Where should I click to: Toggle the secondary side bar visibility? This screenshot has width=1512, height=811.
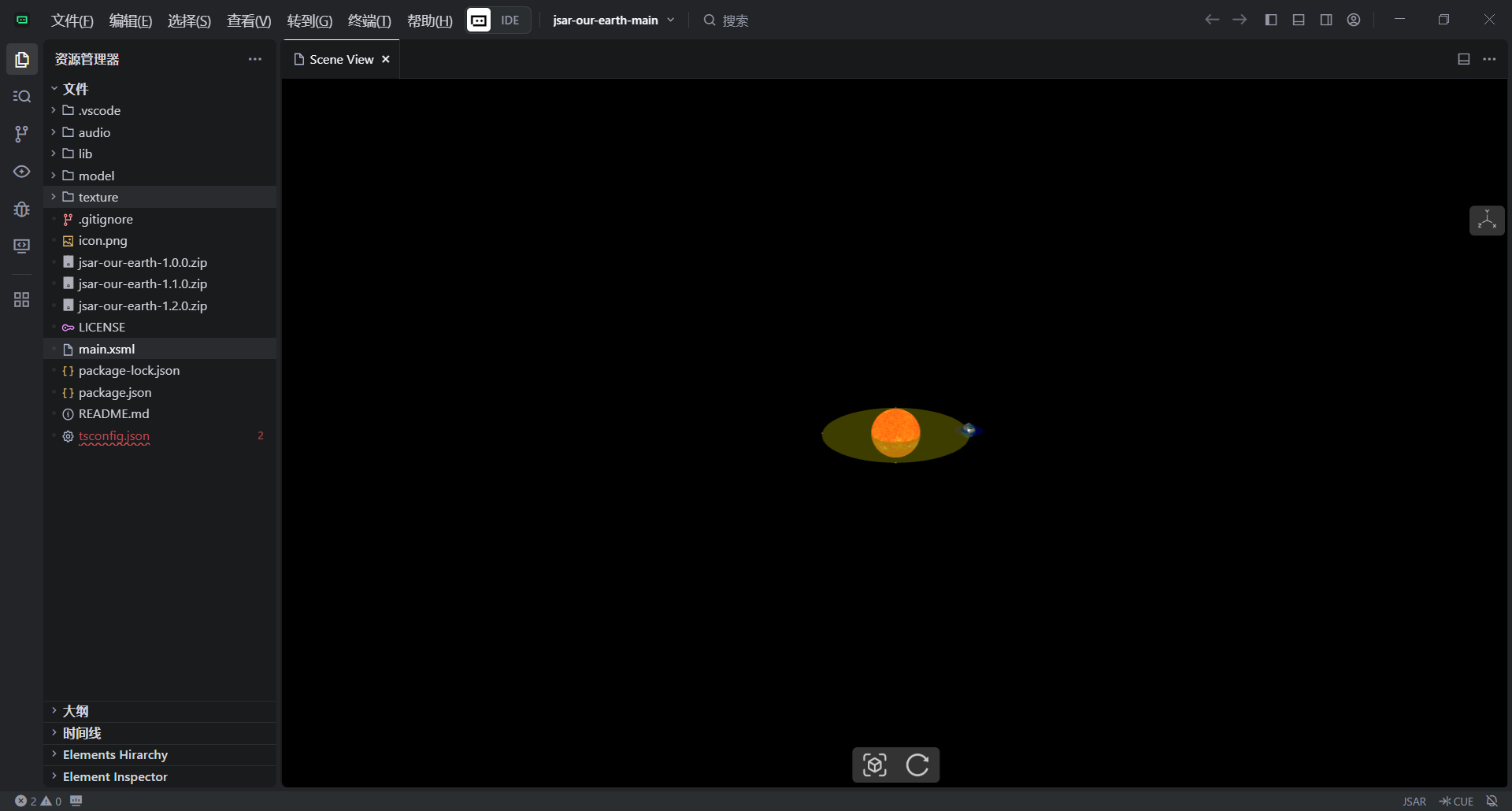pos(1326,20)
